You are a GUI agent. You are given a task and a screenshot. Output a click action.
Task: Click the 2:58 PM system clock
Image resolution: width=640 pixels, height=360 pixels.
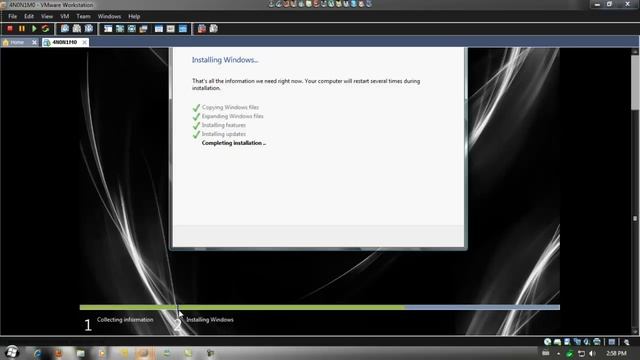616,353
